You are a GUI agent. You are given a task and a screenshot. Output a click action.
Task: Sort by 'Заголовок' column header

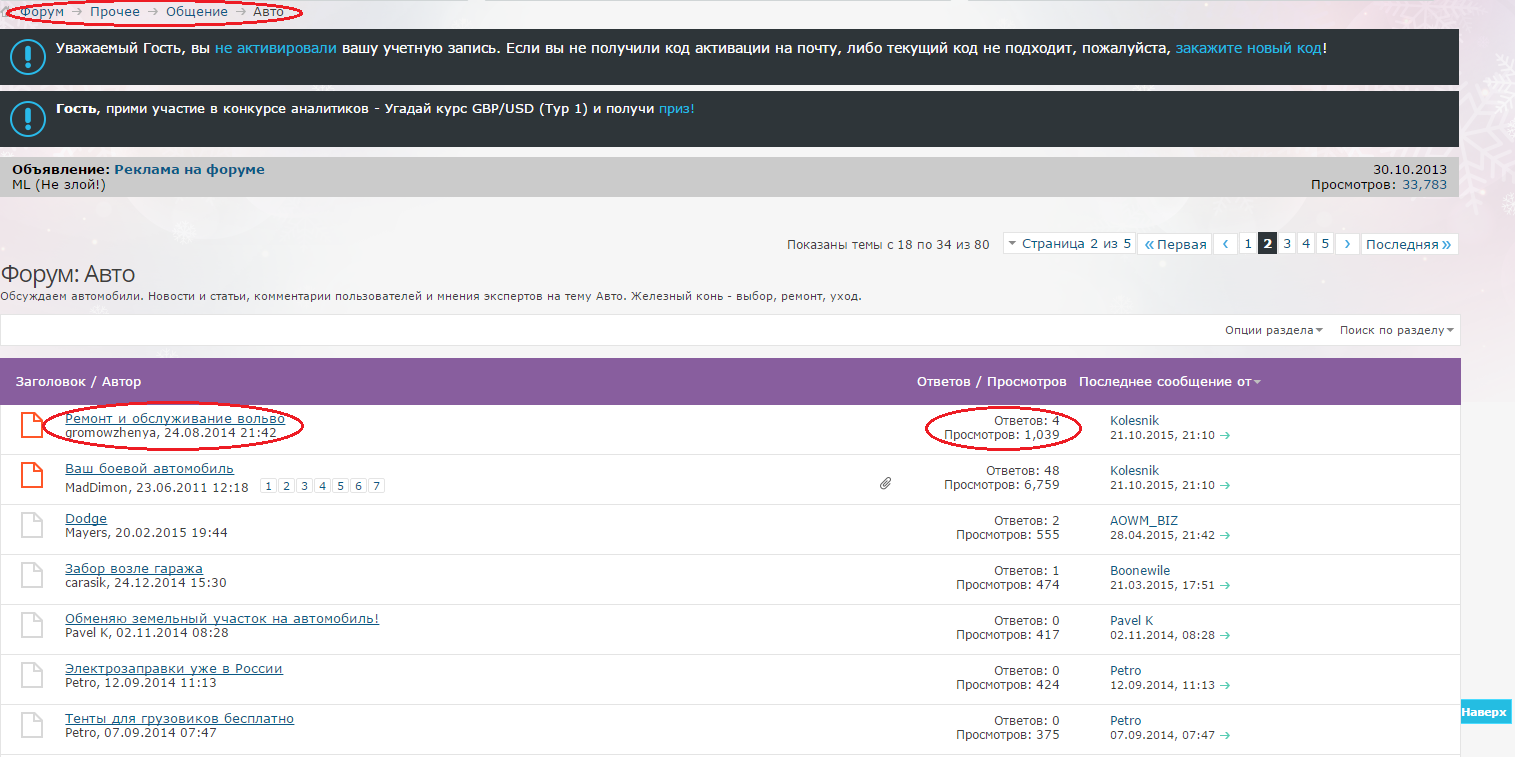point(49,382)
